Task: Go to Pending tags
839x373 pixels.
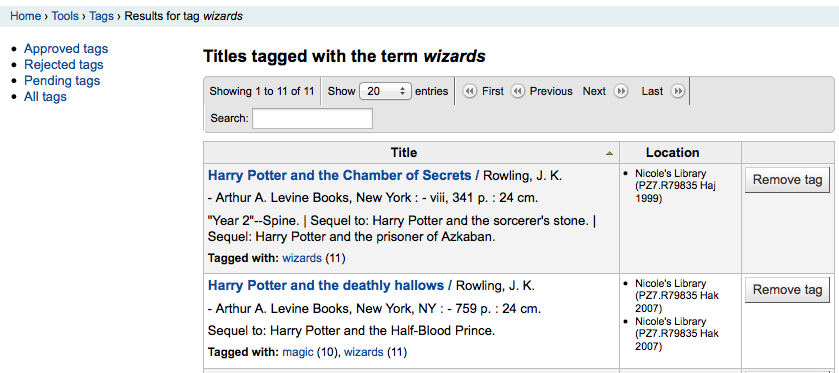Action: pos(62,81)
